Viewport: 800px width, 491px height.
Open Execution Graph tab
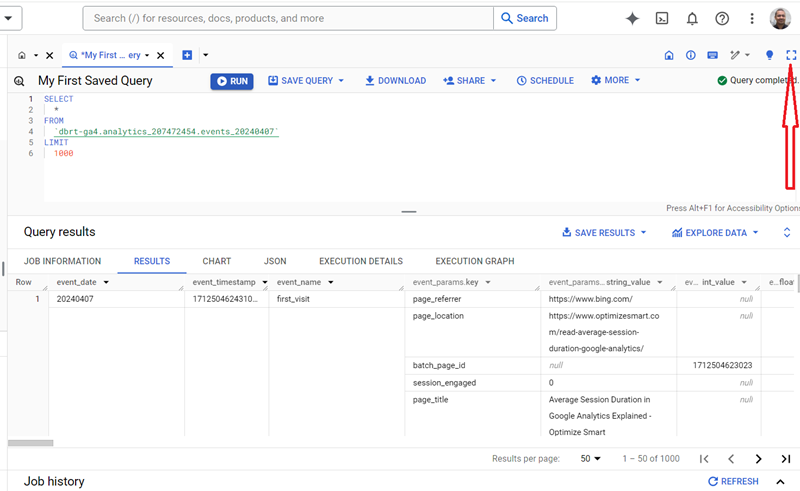tap(475, 261)
